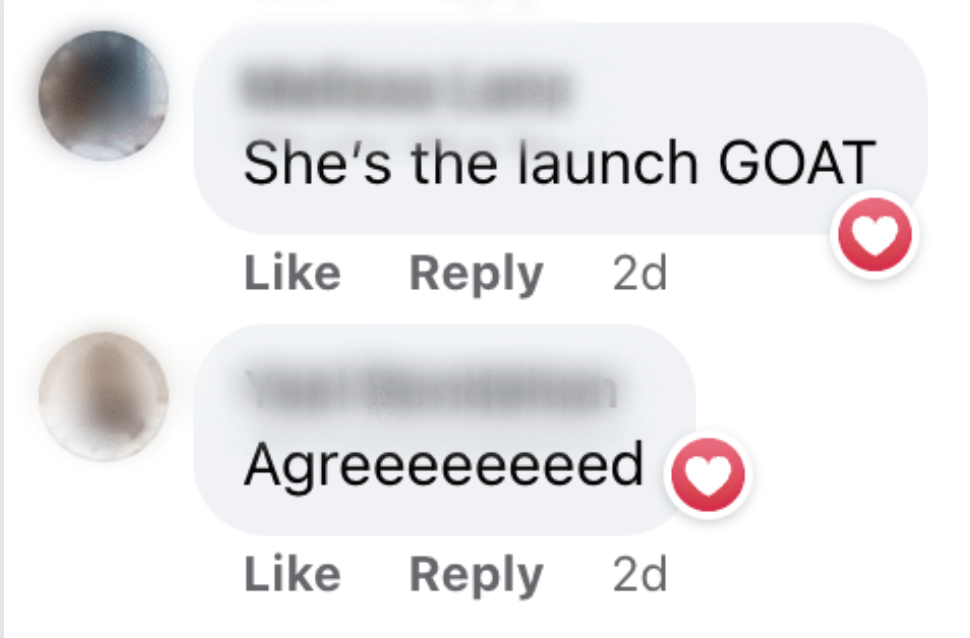This screenshot has width=970, height=638.
Task: Click the heart reaction on the GOAT comment
Action: (x=875, y=235)
